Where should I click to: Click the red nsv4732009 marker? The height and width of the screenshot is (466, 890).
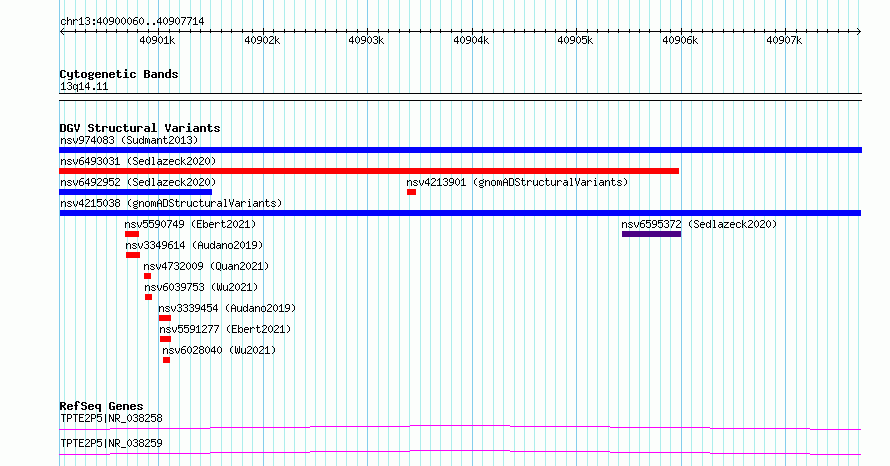(x=148, y=276)
